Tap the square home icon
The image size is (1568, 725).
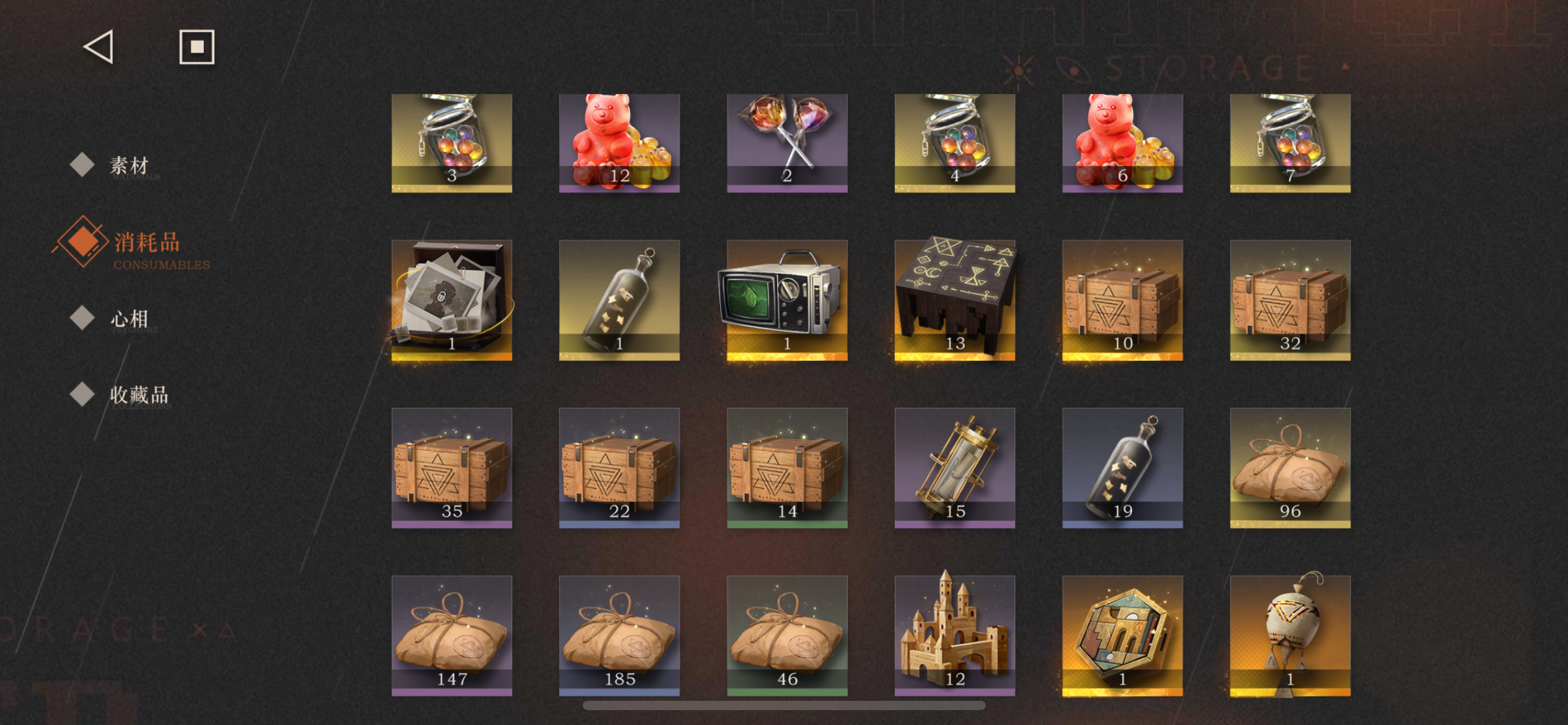click(197, 46)
